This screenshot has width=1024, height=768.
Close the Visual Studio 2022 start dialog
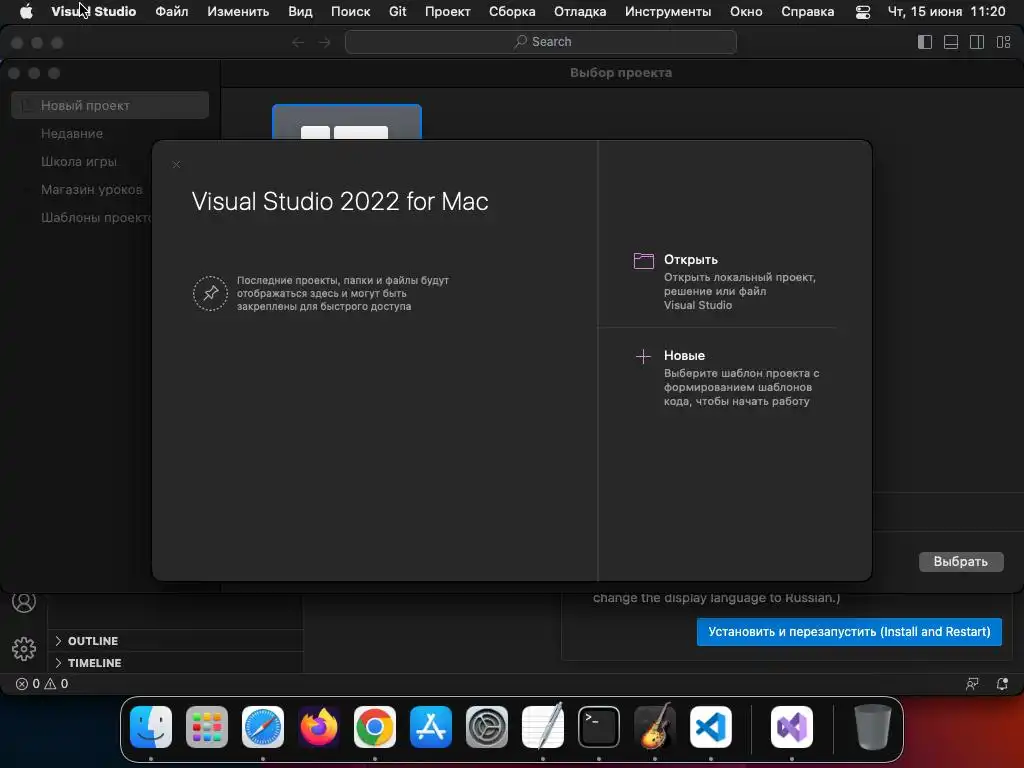(x=176, y=165)
